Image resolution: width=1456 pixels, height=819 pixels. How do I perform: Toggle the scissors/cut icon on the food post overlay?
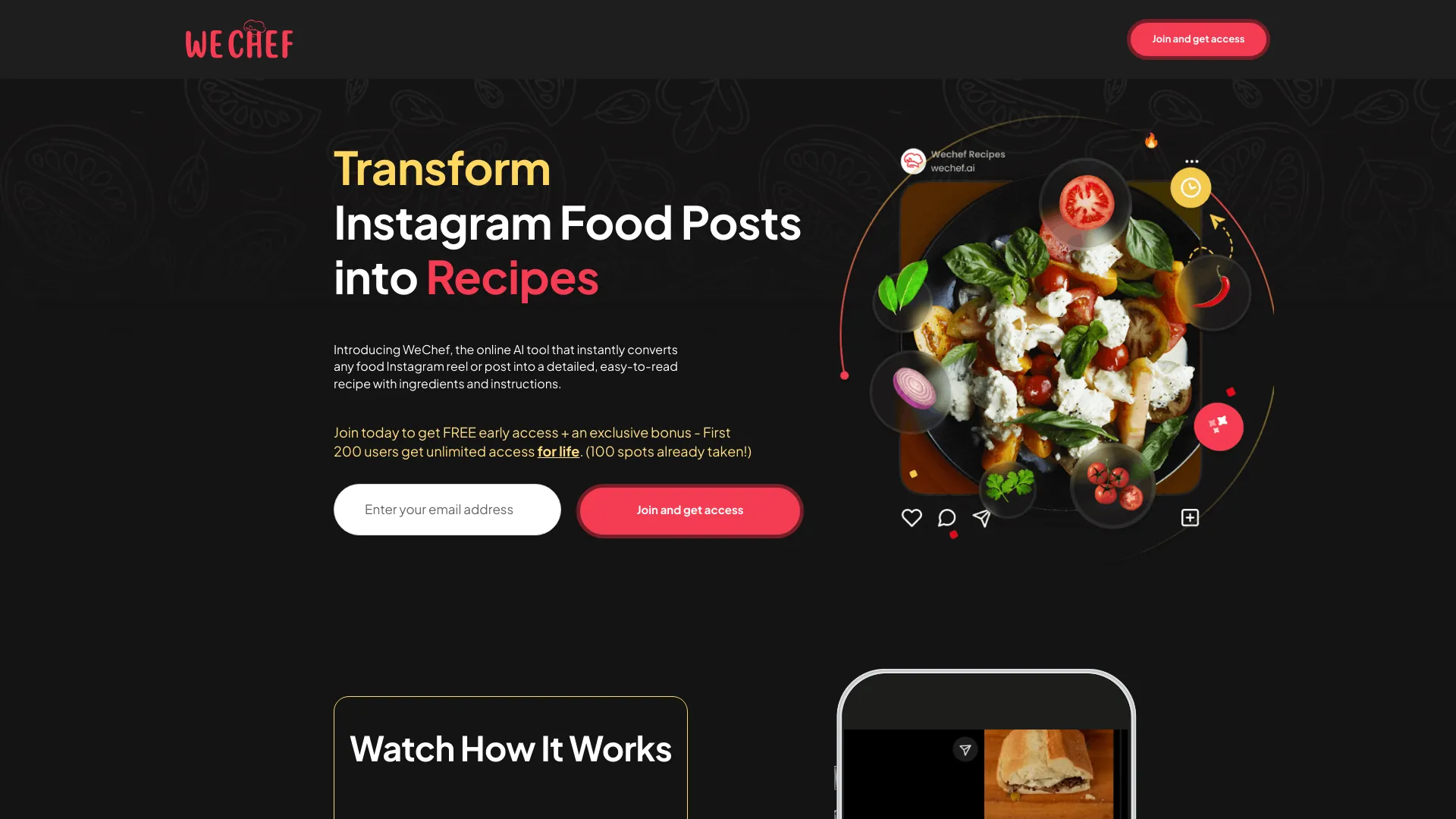tap(1218, 425)
